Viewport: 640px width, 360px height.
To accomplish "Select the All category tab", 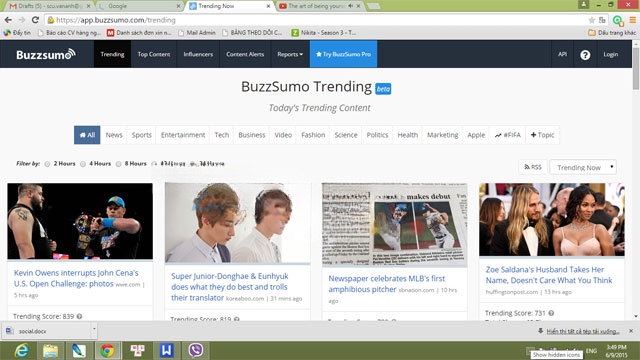I will tap(87, 135).
